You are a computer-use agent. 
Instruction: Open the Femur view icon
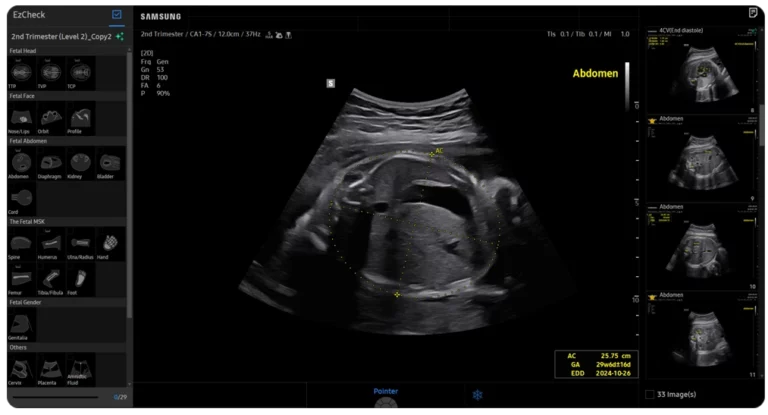[x=21, y=279]
